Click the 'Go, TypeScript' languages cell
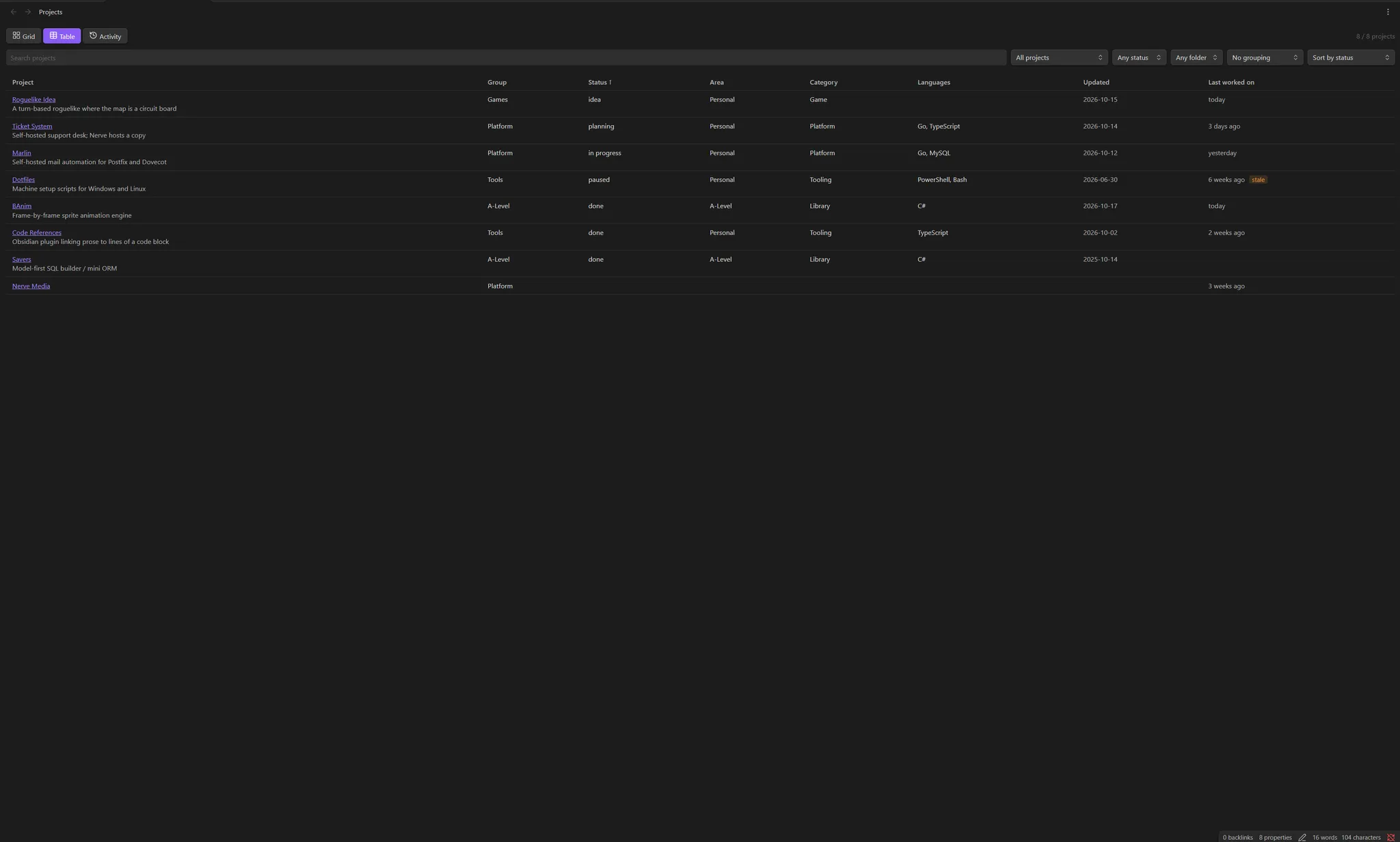This screenshot has height=842, width=1400. [938, 126]
